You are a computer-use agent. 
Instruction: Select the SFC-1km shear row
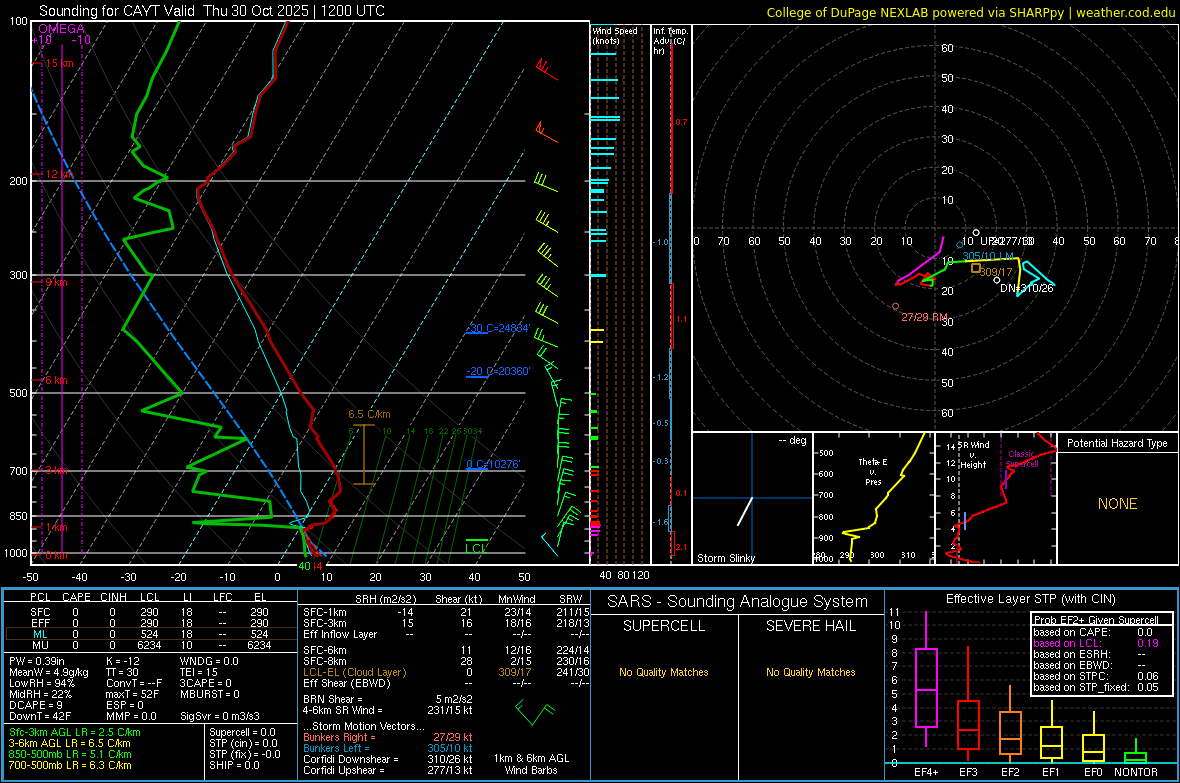point(446,612)
